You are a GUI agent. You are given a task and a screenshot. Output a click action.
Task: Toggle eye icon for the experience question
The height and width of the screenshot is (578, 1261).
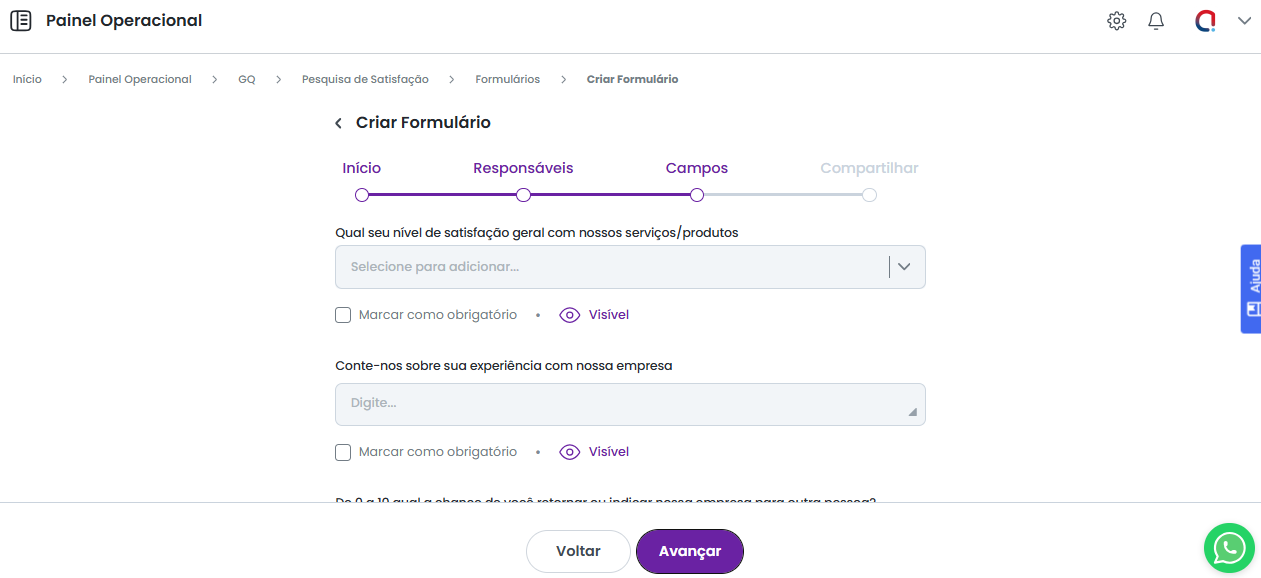[x=570, y=452]
